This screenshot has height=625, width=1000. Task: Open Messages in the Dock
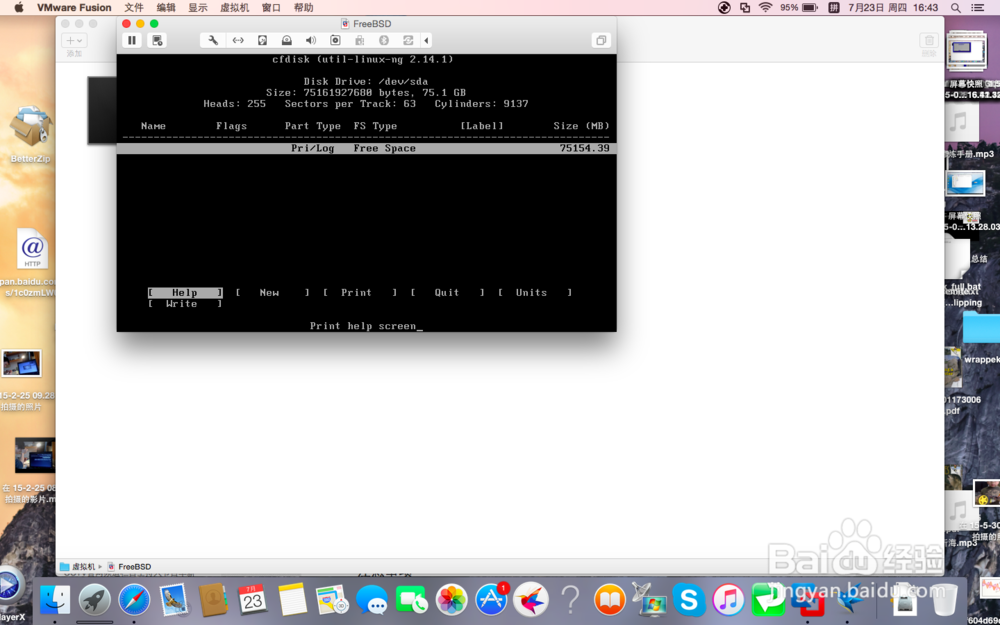[371, 600]
